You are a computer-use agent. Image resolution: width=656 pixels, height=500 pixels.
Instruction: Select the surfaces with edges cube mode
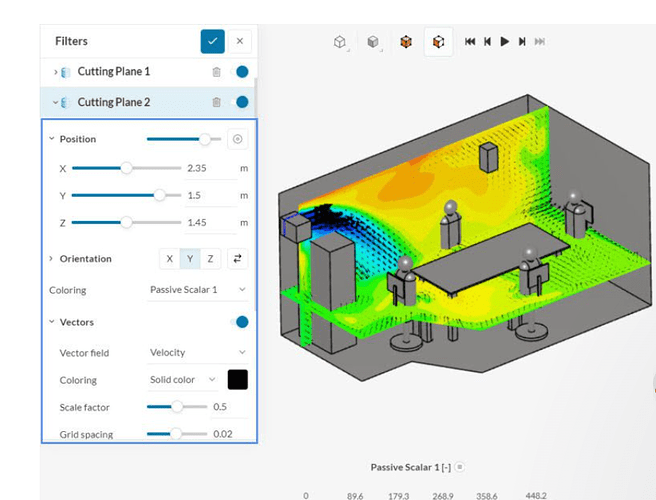[x=438, y=42]
